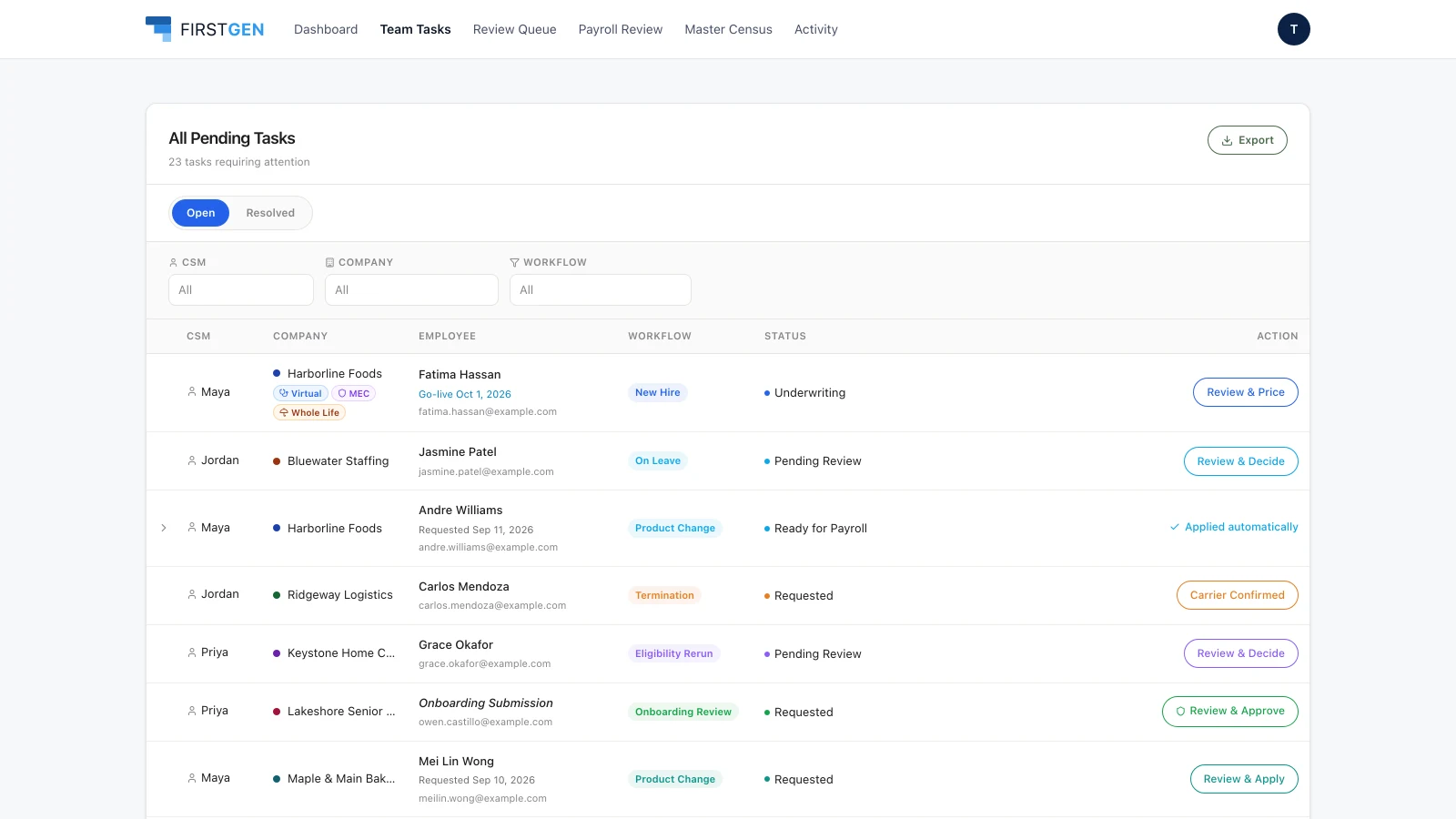
Task: Click Review & Apply for Mei Lin Wong
Action: 1244,779
